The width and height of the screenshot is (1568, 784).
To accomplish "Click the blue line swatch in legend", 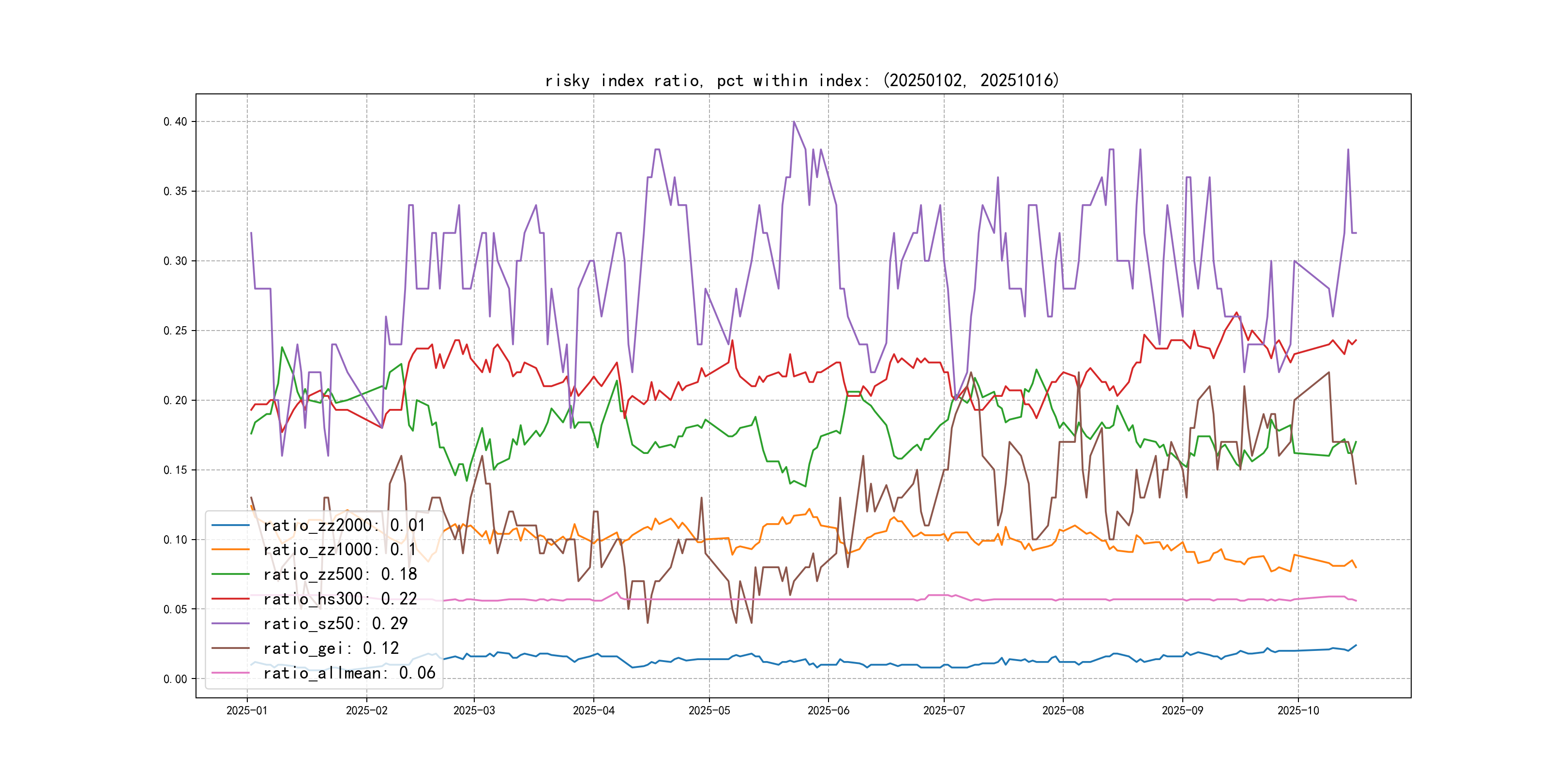I will coord(230,525).
